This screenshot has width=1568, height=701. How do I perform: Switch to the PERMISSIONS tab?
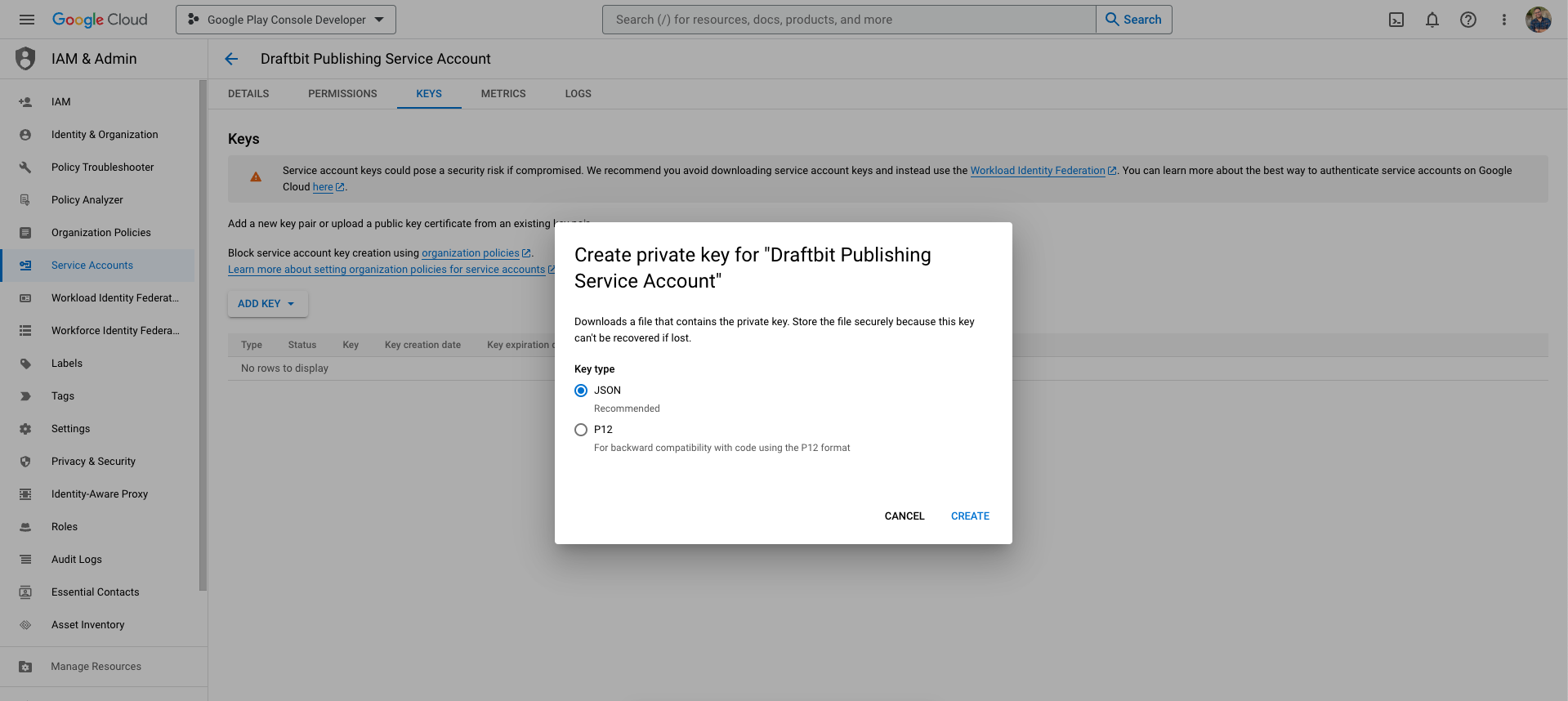[x=342, y=94]
